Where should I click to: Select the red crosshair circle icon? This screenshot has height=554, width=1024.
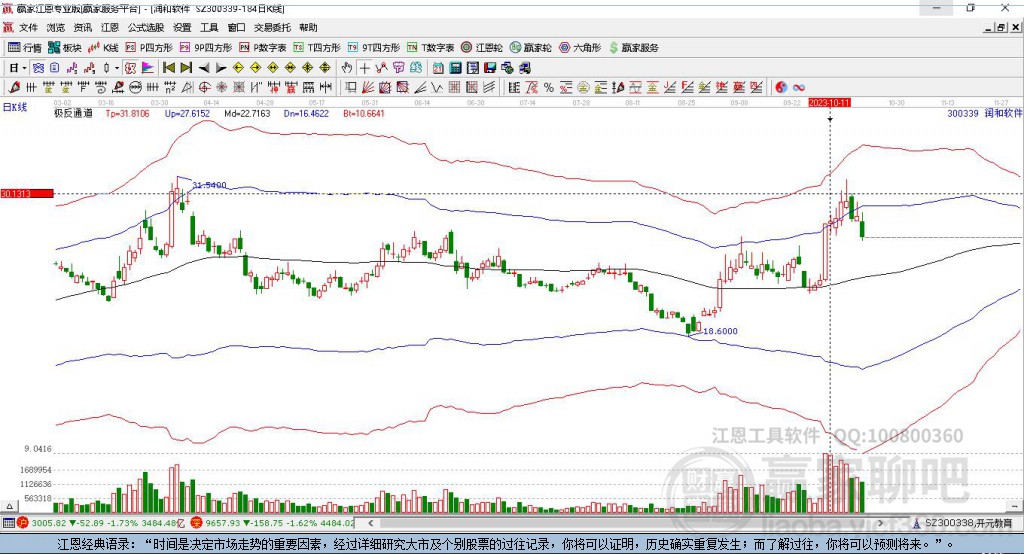coord(204,88)
